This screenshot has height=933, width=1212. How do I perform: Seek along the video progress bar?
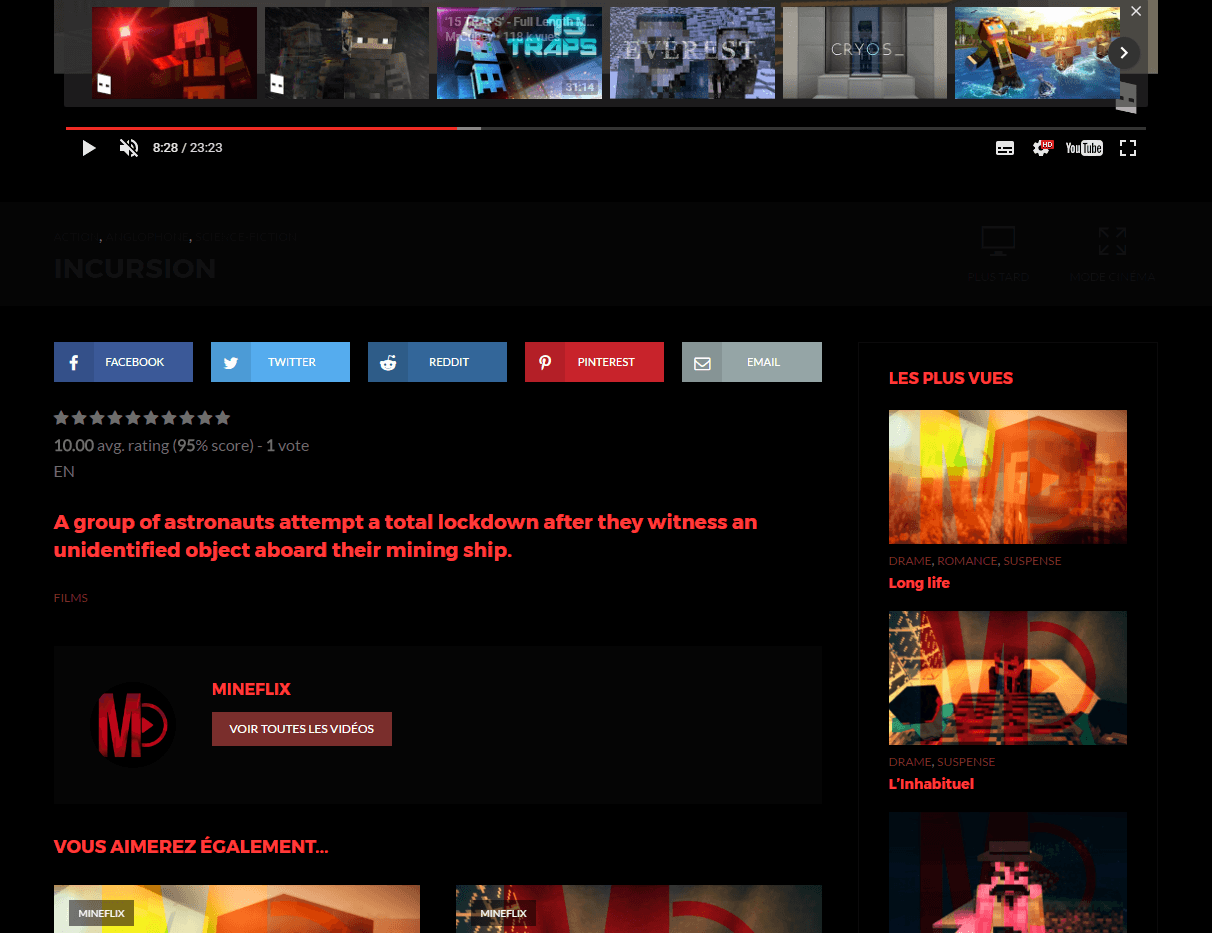pos(606,128)
